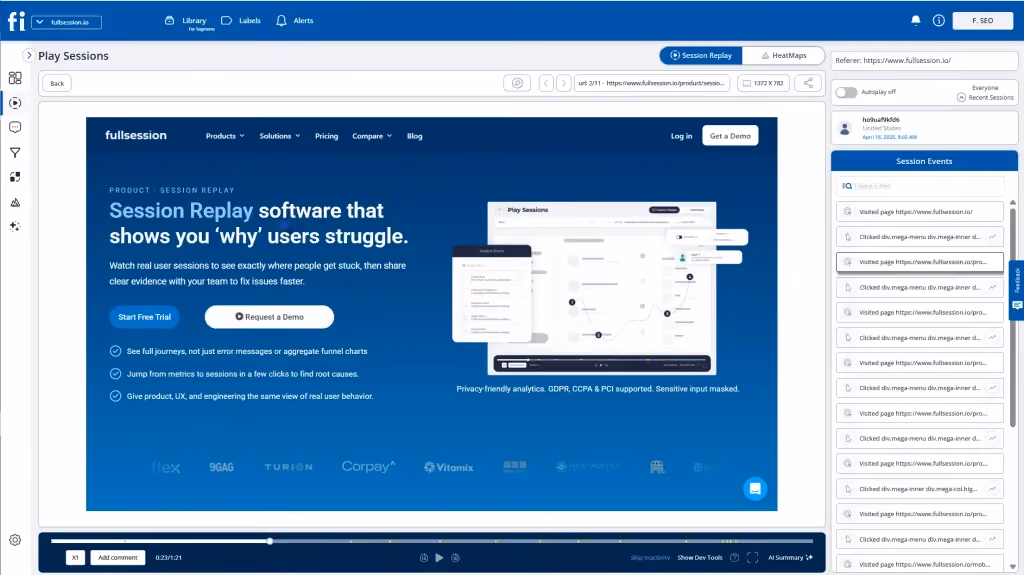The image size is (1024, 575).
Task: Click the Feedback side tab
Action: pos(1017,289)
